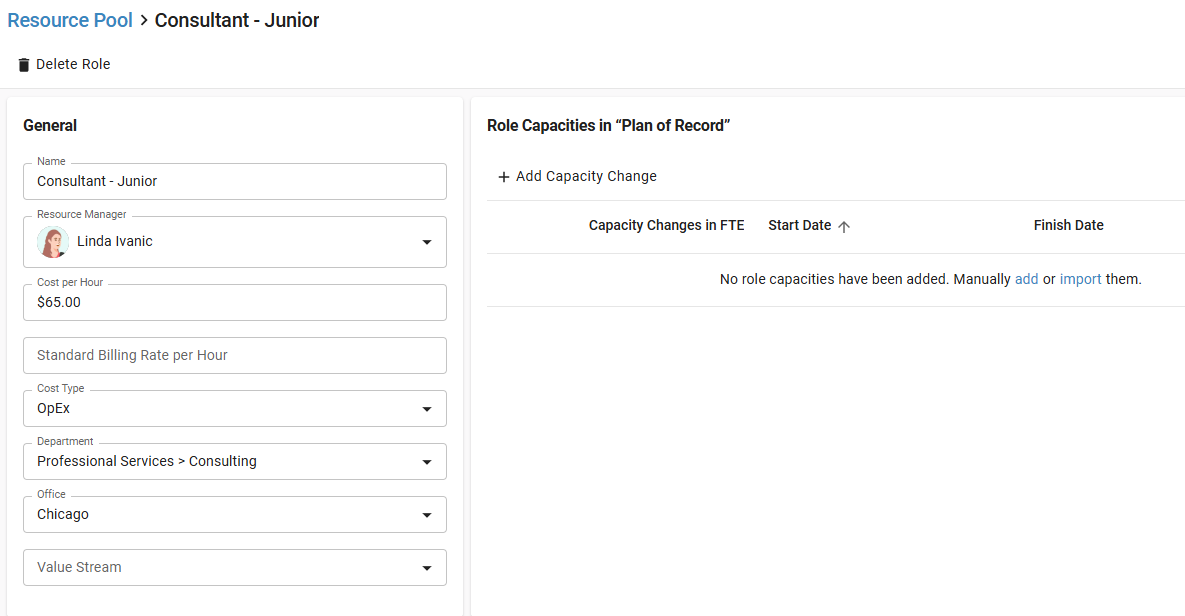1185x616 pixels.
Task: Click the 'Chicago' office value
Action: 63,514
